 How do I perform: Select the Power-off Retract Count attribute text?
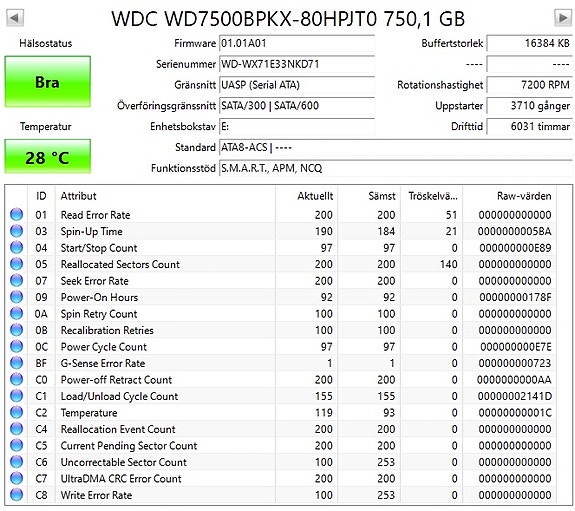116,380
